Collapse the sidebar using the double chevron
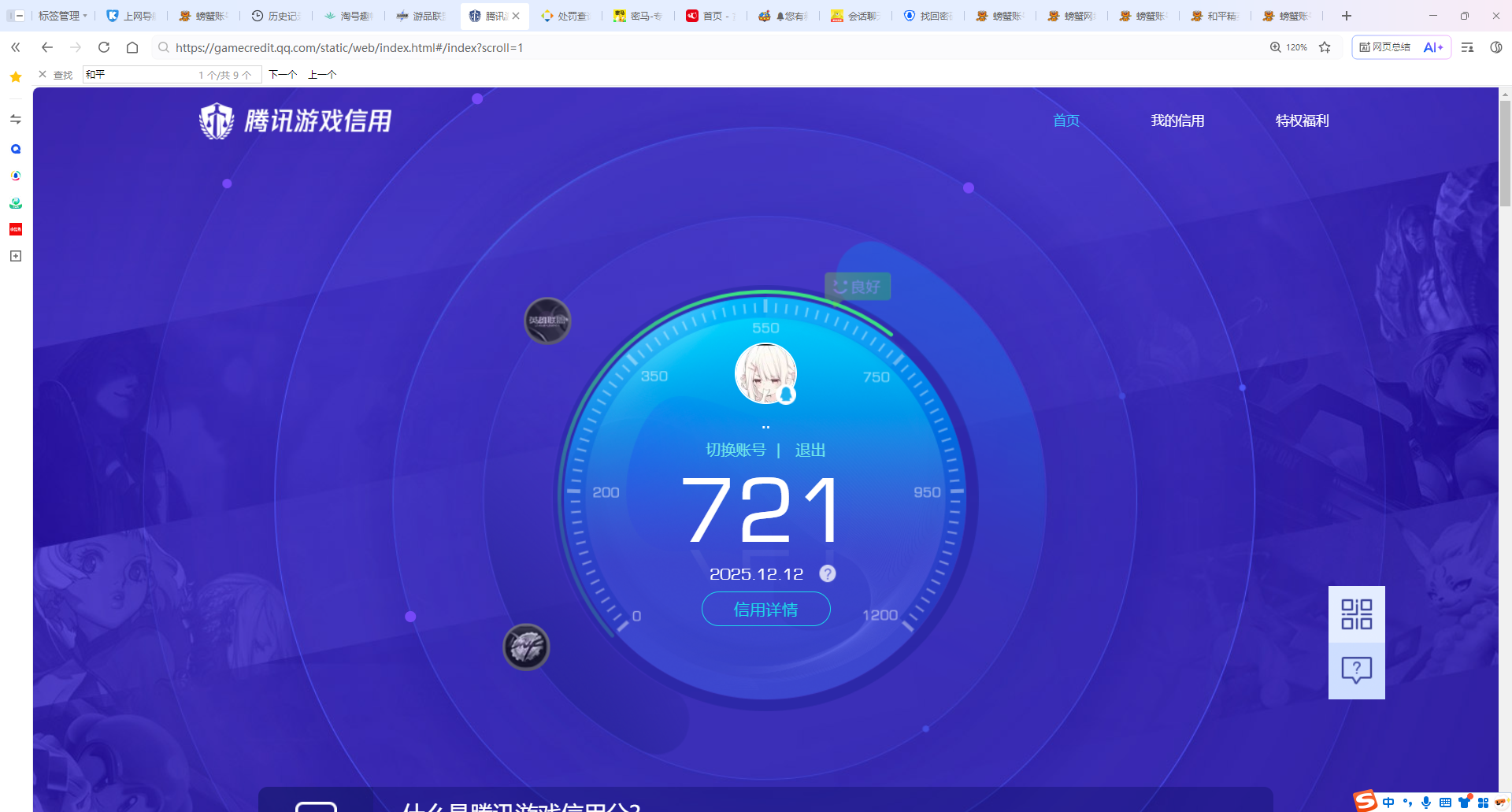The width and height of the screenshot is (1512, 812). [x=15, y=47]
